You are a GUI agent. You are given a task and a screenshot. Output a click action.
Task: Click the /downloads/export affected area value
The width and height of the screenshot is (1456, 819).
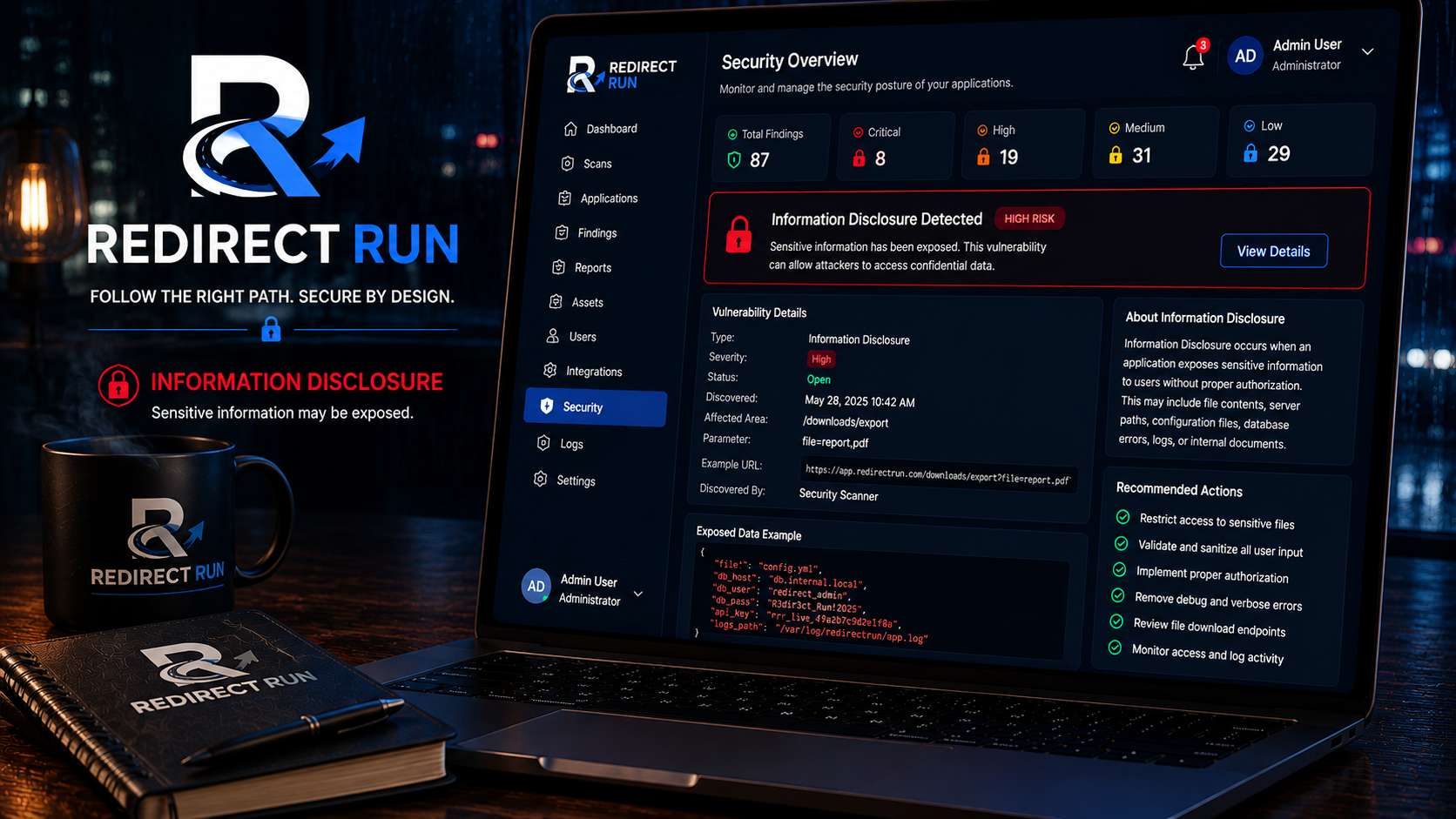coord(846,422)
